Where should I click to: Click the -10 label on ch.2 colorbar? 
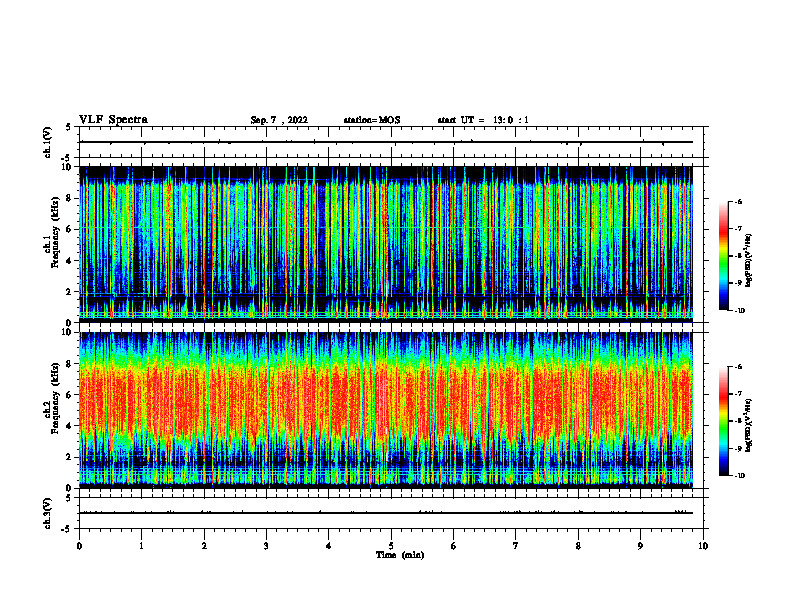pyautogui.click(x=740, y=476)
